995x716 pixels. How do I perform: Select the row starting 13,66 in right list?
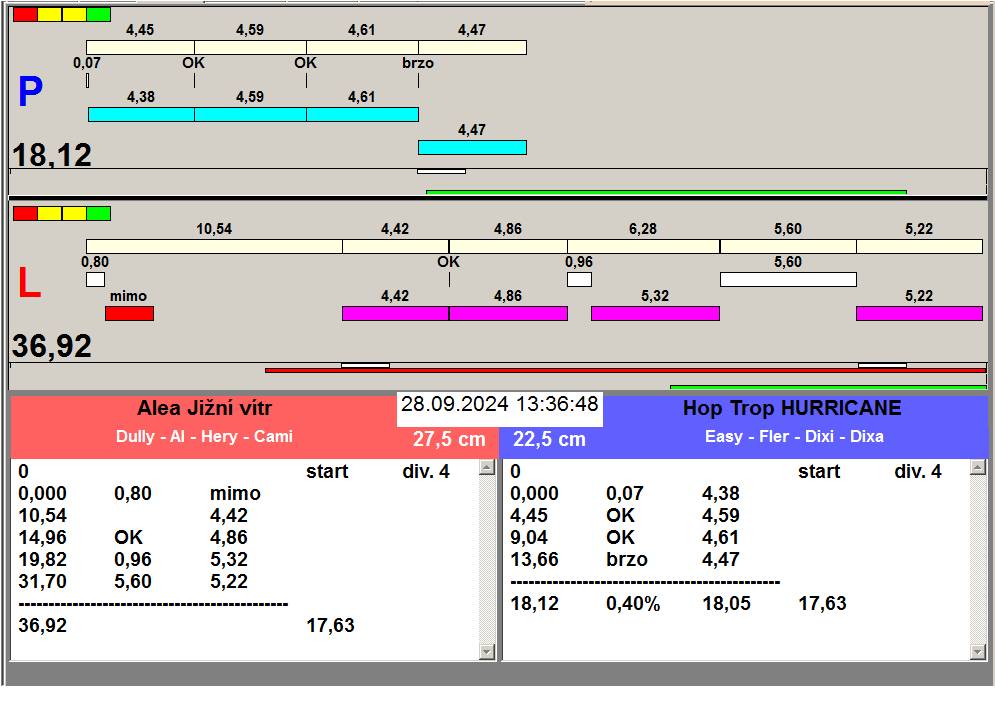pos(736,559)
